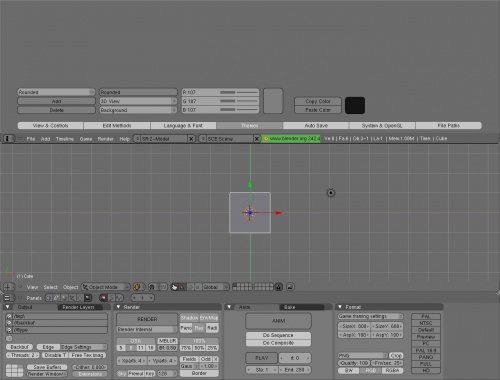Click the Paste Color button
Screen dimensions: 500x380
click(x=318, y=110)
